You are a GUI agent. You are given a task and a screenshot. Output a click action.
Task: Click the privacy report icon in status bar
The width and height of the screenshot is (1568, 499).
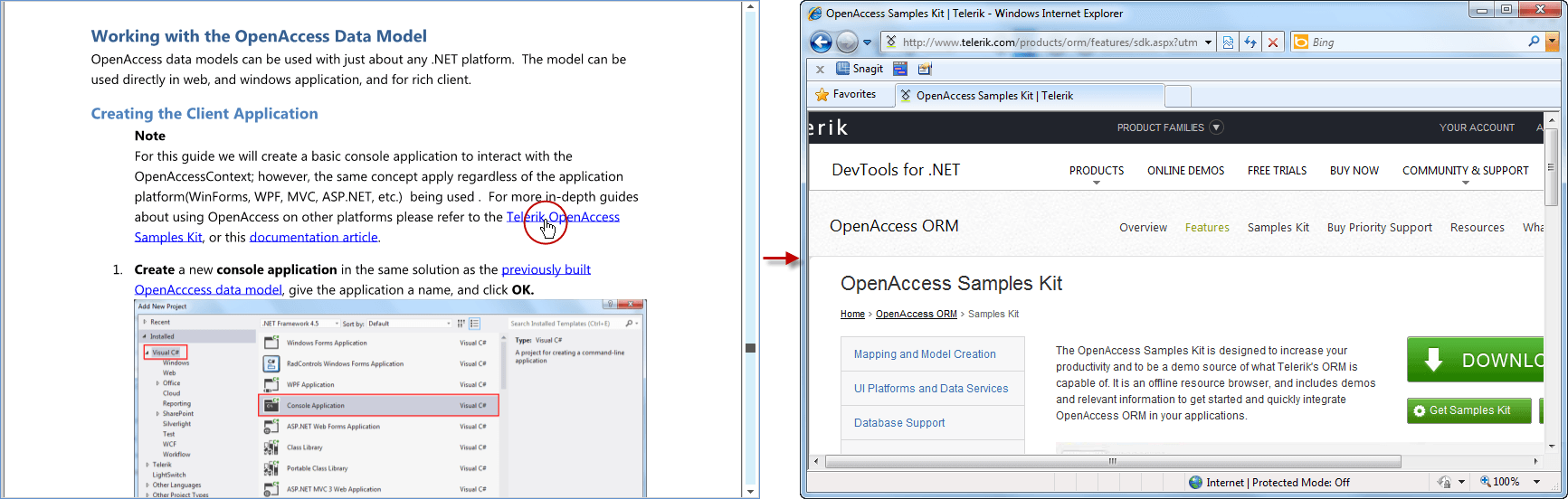tap(1444, 483)
